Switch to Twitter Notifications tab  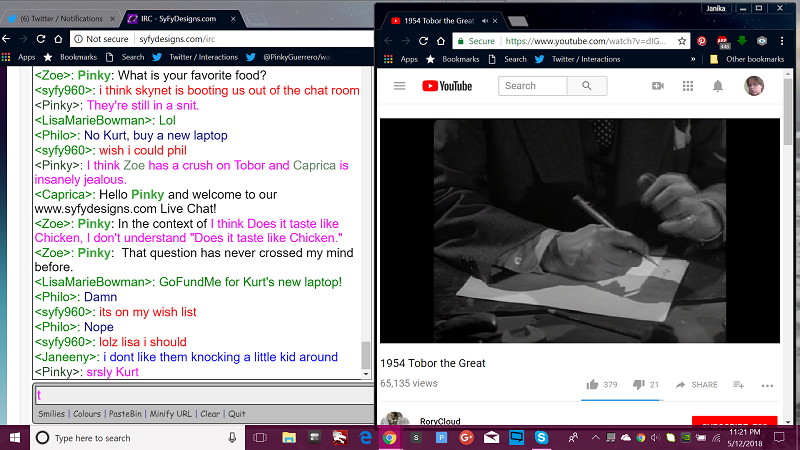tap(61, 19)
